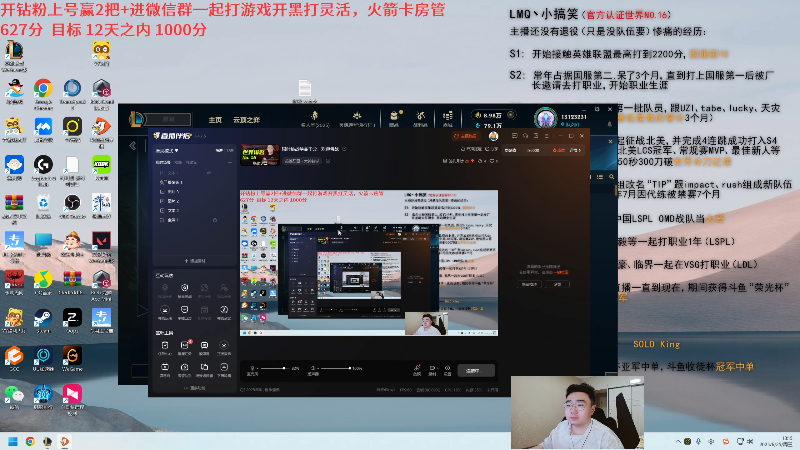Click the lock icon on the last source row
The width and height of the screenshot is (800, 450).
215,220
